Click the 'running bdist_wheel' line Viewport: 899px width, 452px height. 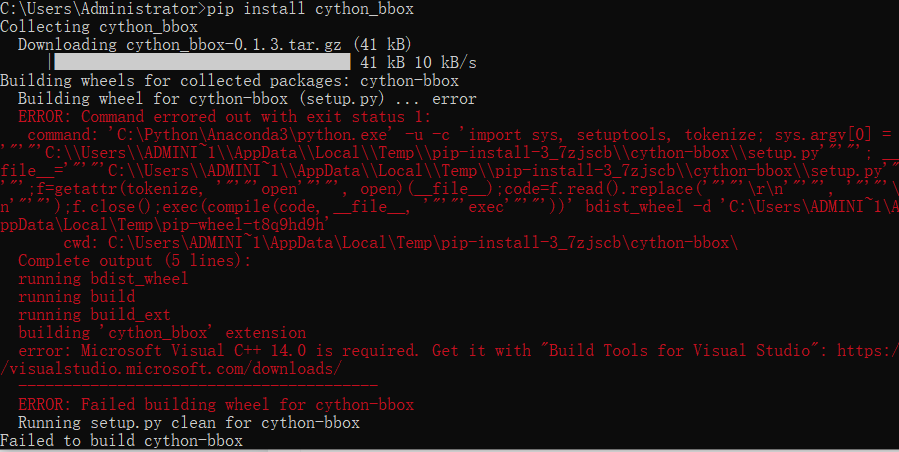(103, 279)
